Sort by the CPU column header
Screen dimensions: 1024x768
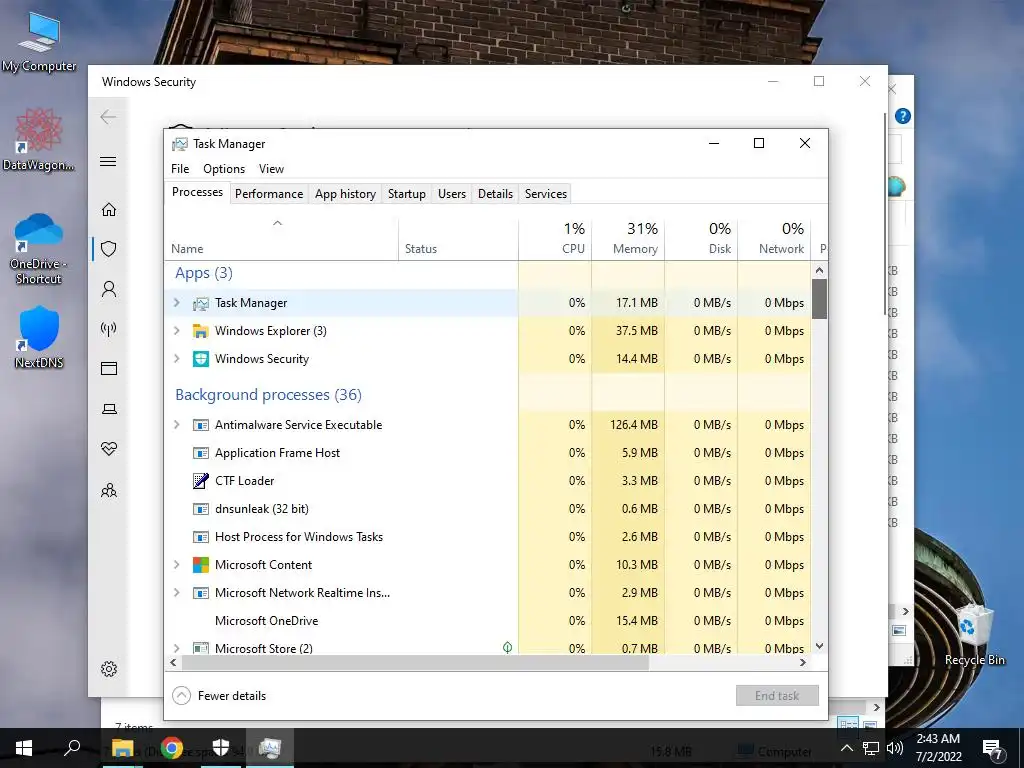click(555, 238)
